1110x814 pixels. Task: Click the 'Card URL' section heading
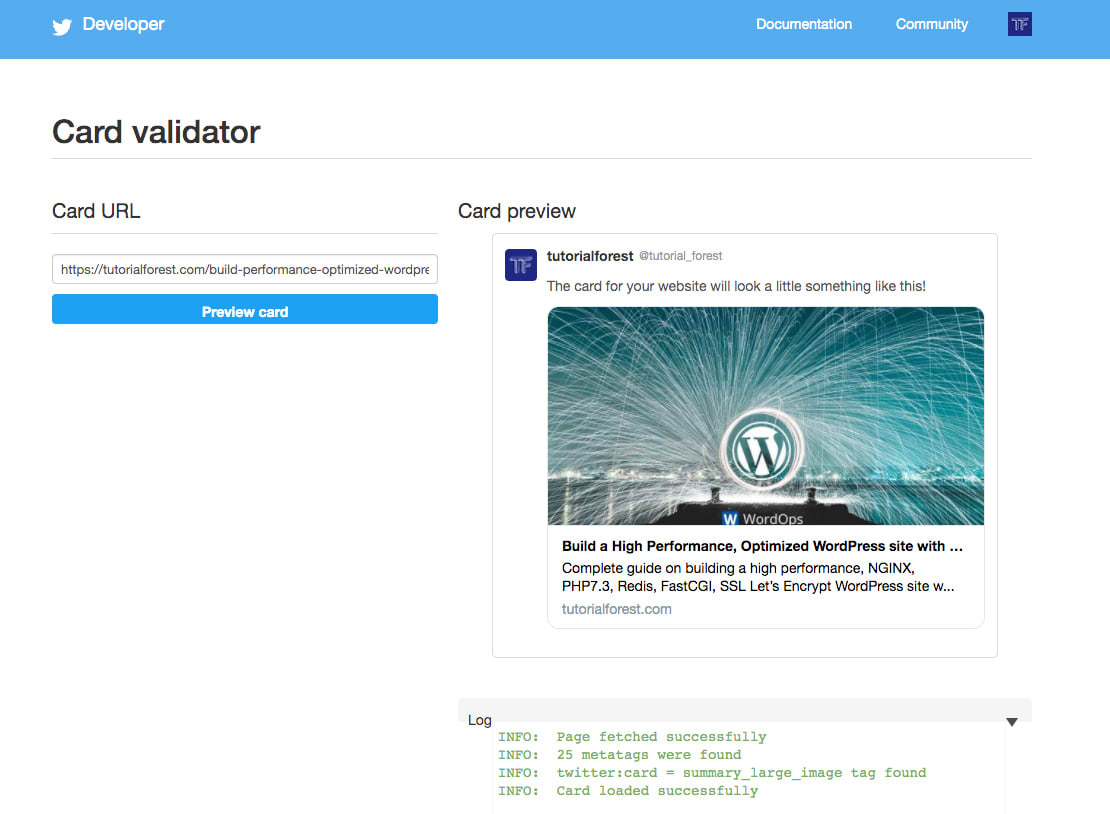(96, 211)
